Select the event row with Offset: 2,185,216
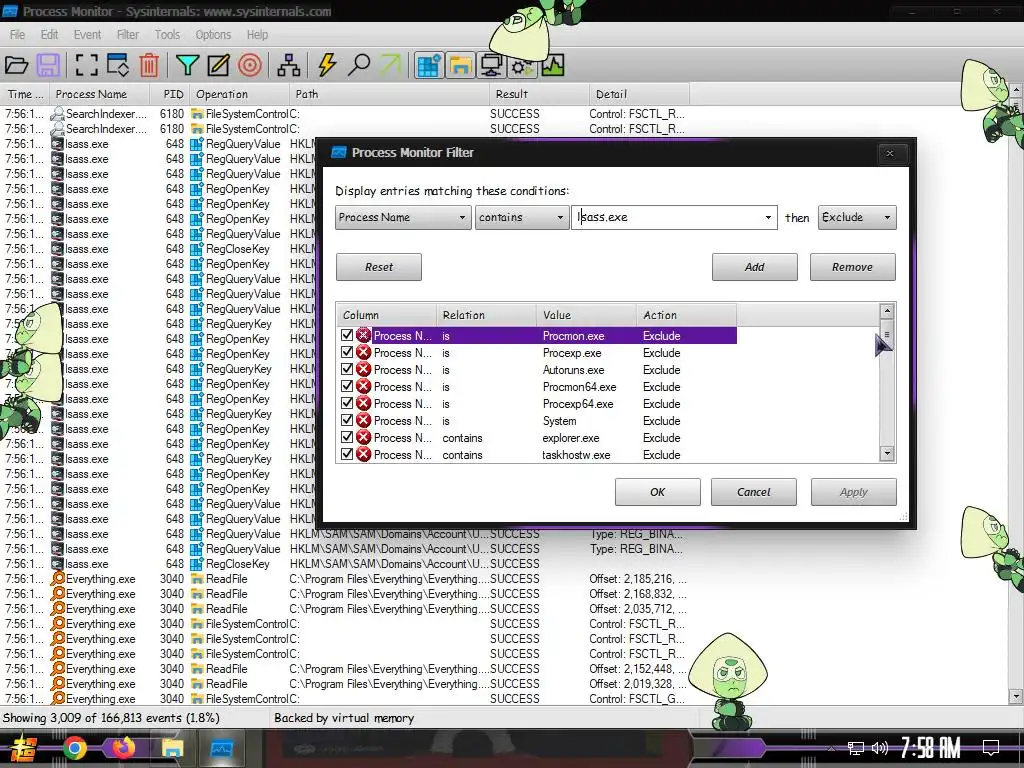1024x768 pixels. coord(345,579)
